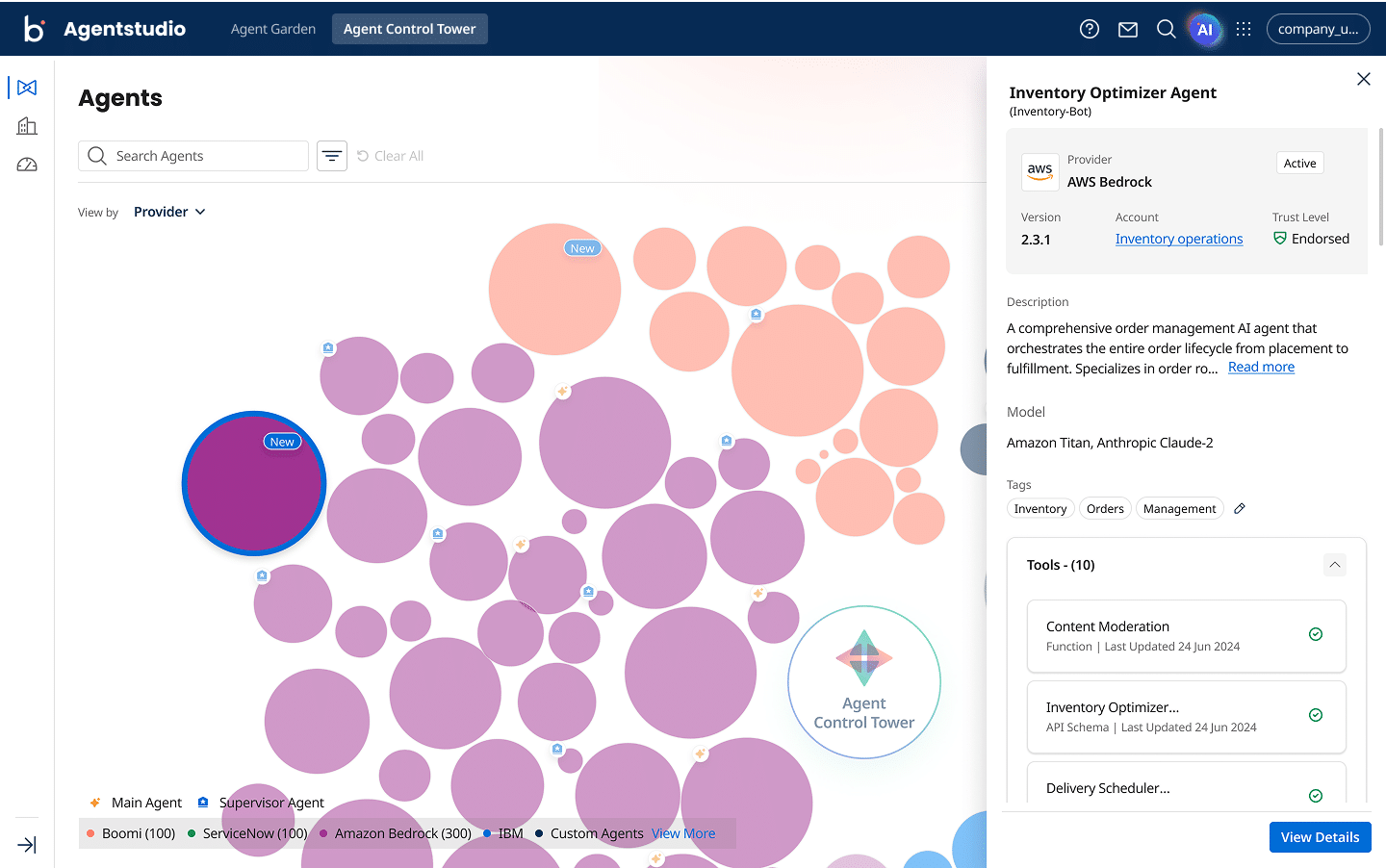Click the AWS Bedrock provider name

click(1110, 182)
